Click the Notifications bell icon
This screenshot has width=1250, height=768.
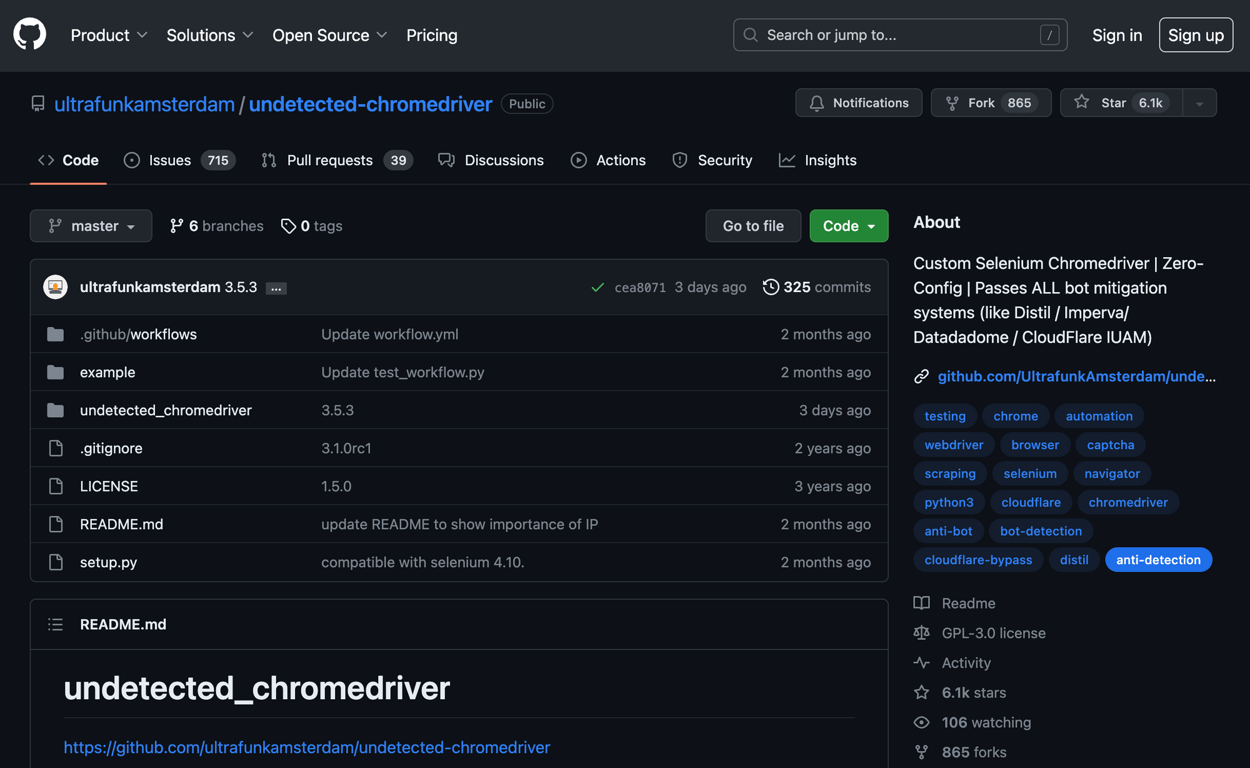(817, 103)
